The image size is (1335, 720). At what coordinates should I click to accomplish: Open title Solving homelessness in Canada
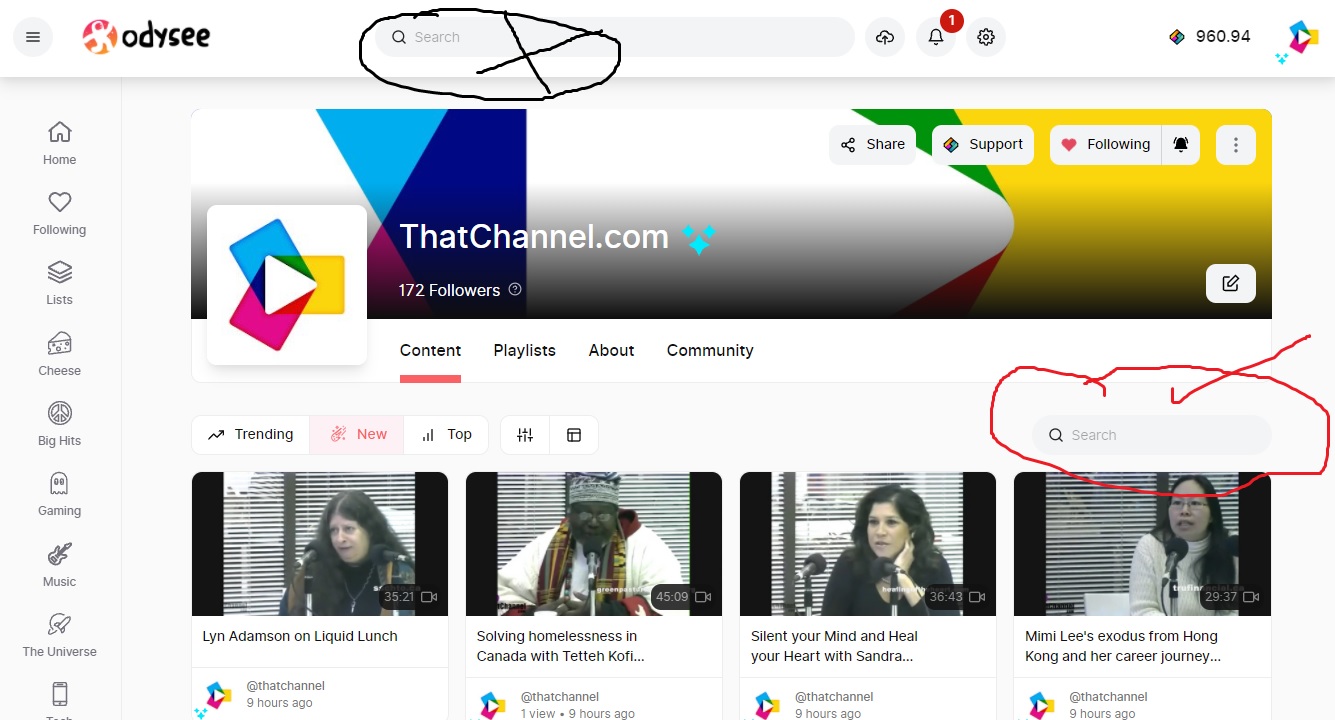pos(561,646)
